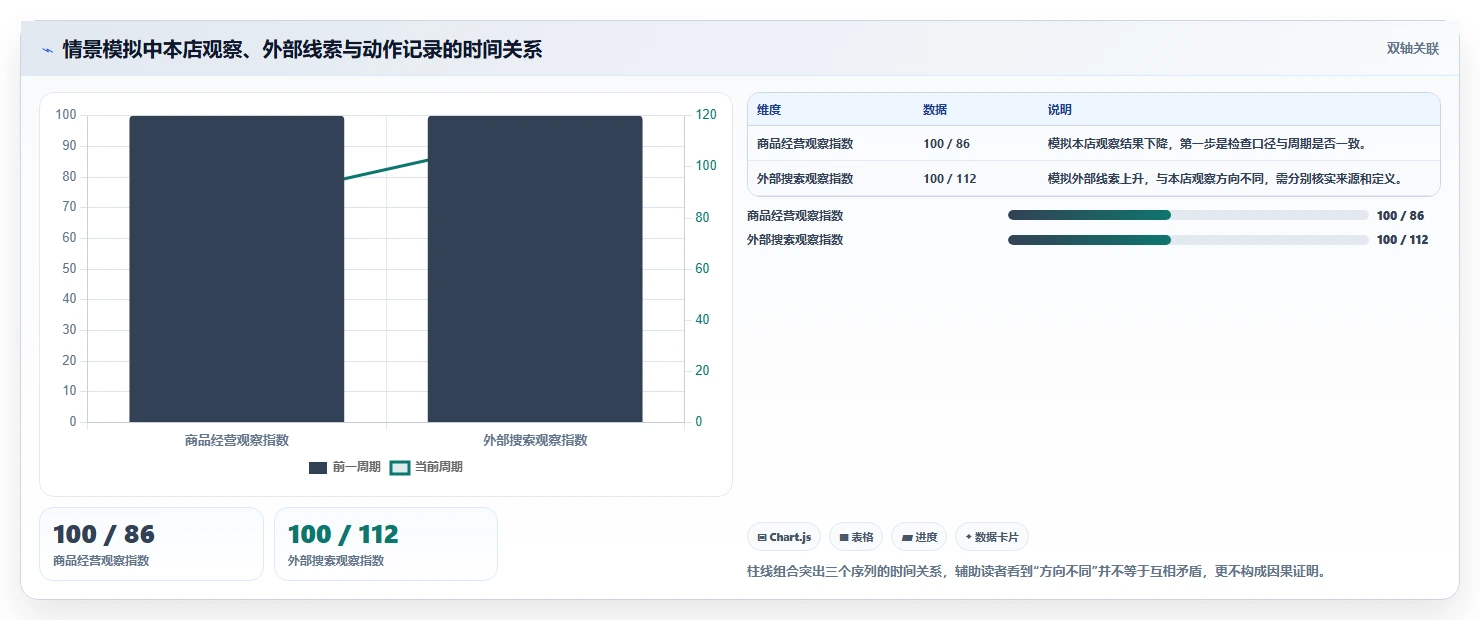Image resolution: width=1480 pixels, height=620 pixels.
Task: Click the footer note starting 柱线组合突出
Action: pos(1036,572)
